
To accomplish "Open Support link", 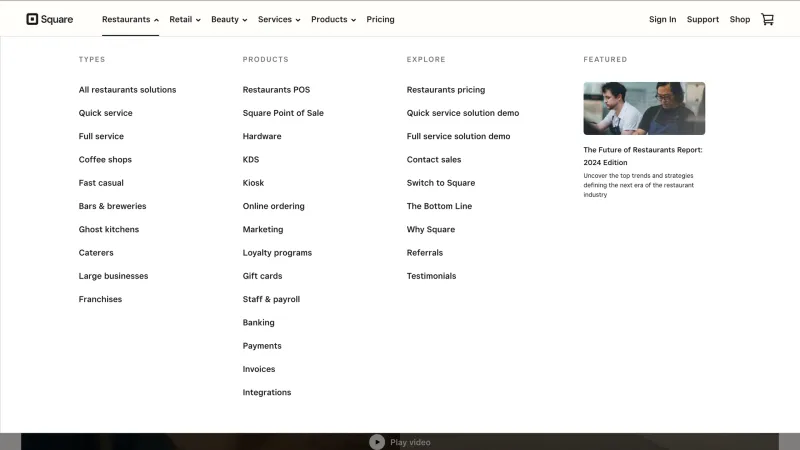I will (x=703, y=19).
